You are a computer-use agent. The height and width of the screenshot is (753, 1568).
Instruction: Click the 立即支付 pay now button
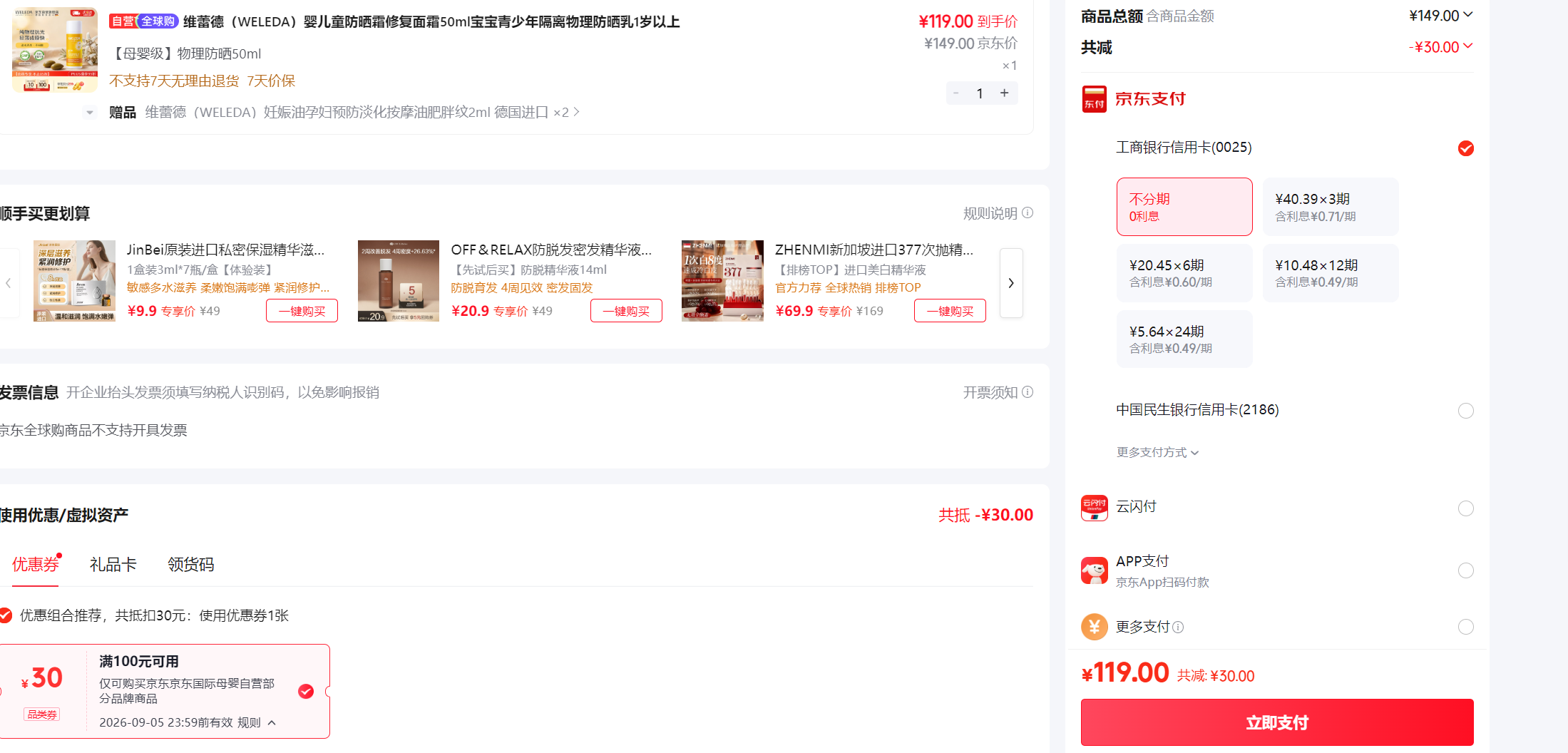1277,722
